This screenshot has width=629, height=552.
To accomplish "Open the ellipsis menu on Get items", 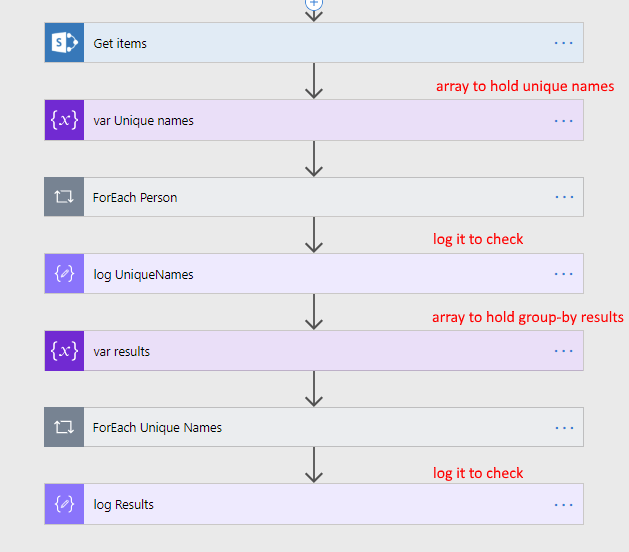I will (x=564, y=44).
